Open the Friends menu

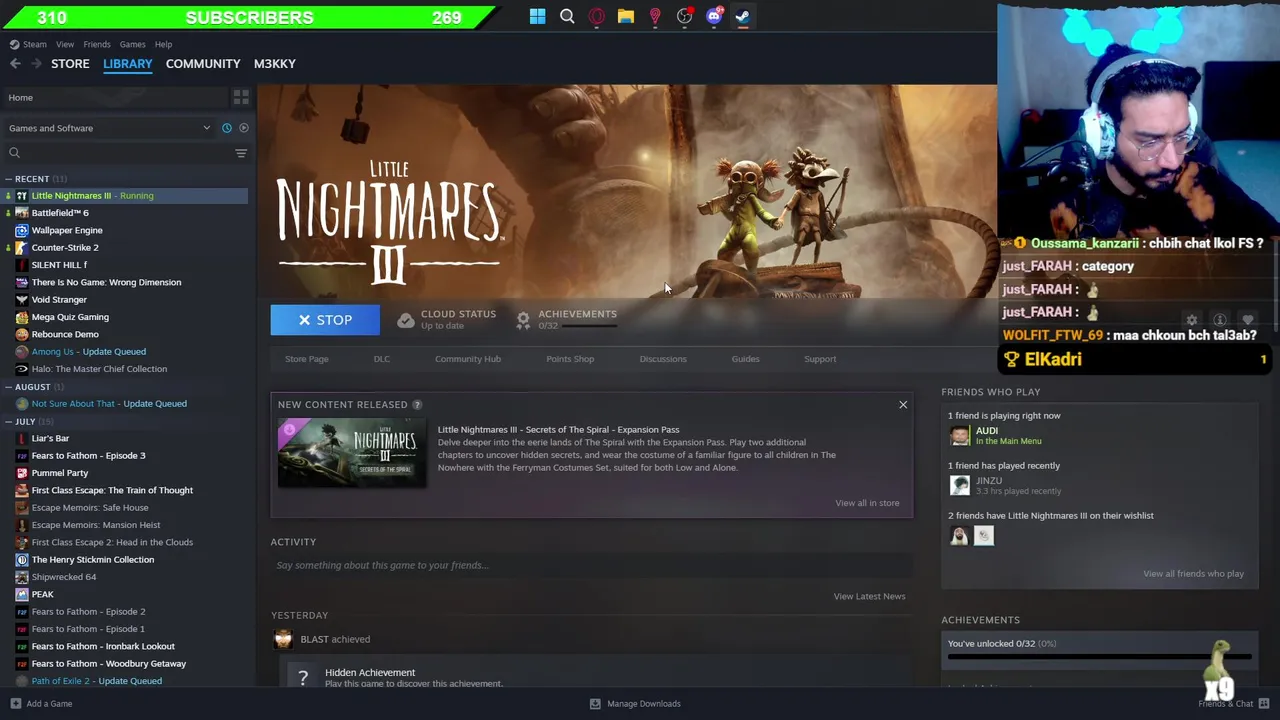point(97,44)
